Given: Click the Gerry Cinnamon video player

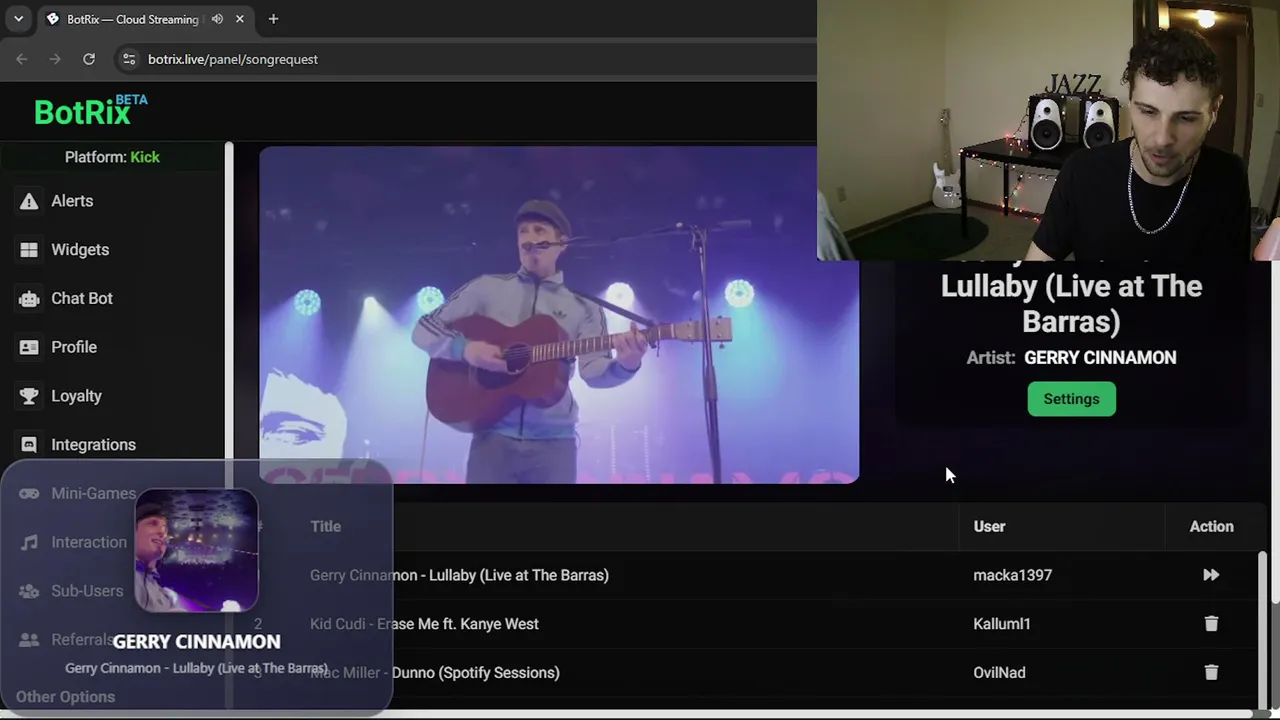Looking at the screenshot, I should click(558, 315).
